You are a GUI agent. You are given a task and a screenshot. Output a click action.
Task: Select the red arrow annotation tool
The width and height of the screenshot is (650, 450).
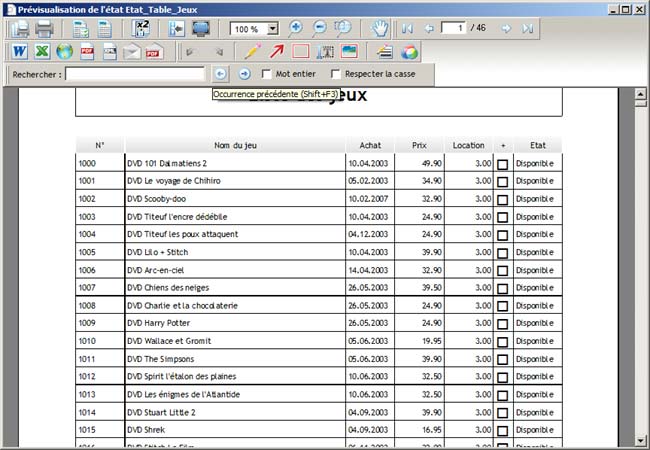[x=277, y=52]
